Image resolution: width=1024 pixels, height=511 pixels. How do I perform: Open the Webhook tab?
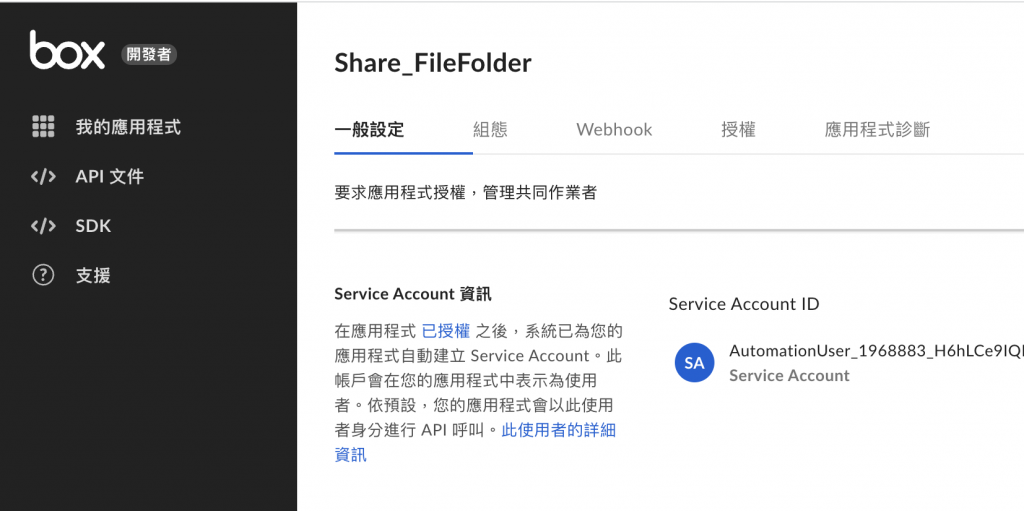[x=614, y=129]
